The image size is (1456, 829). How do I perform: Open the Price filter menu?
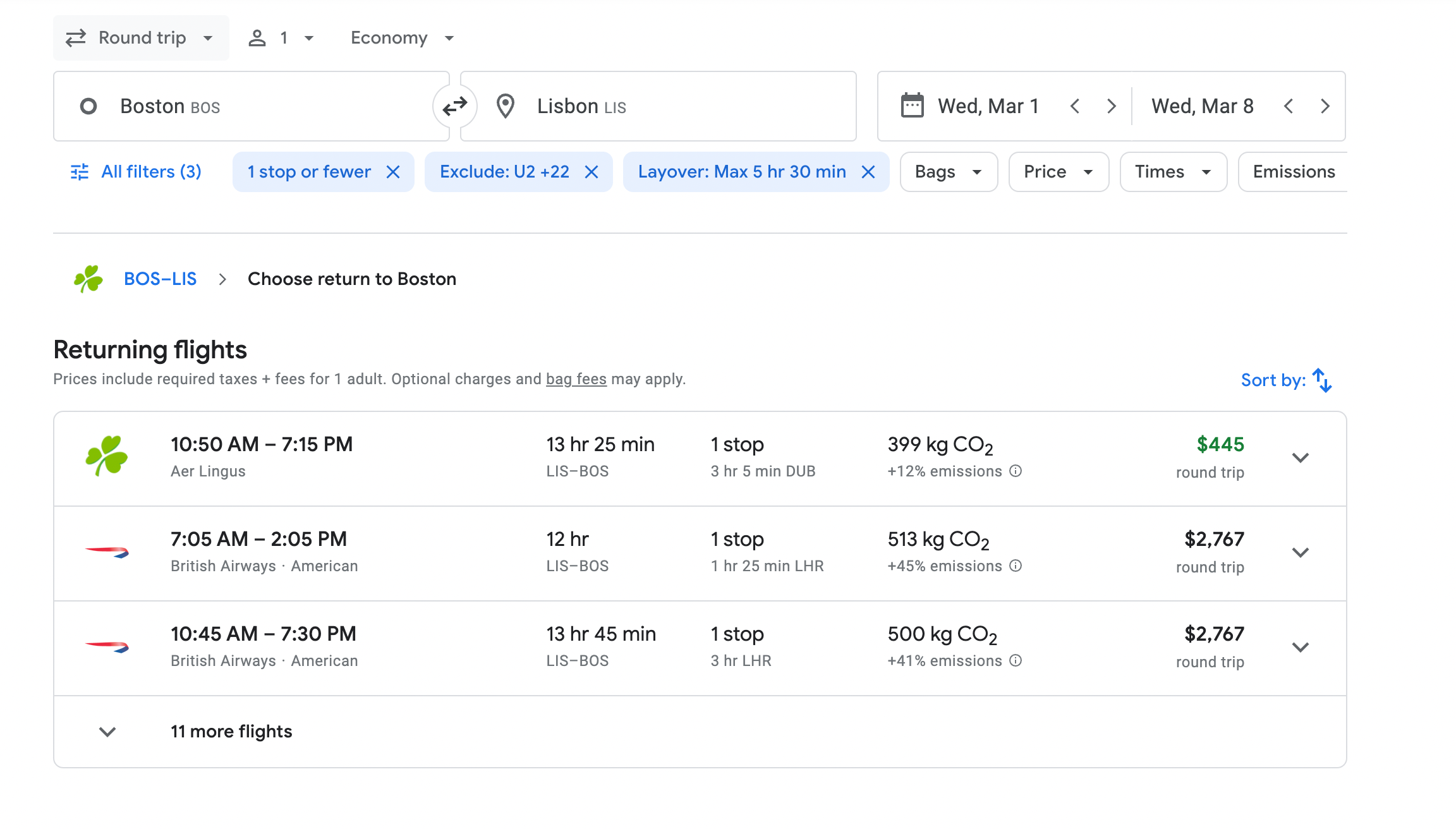1059,172
